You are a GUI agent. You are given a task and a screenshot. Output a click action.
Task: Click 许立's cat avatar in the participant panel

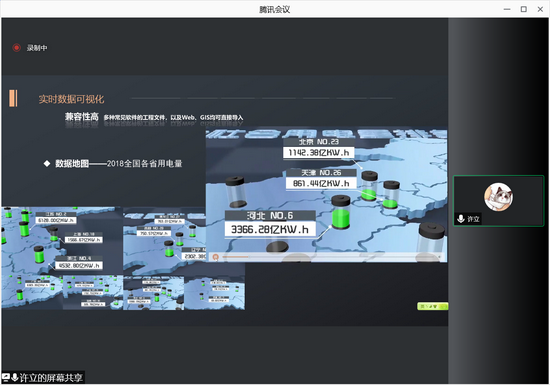tap(498, 197)
